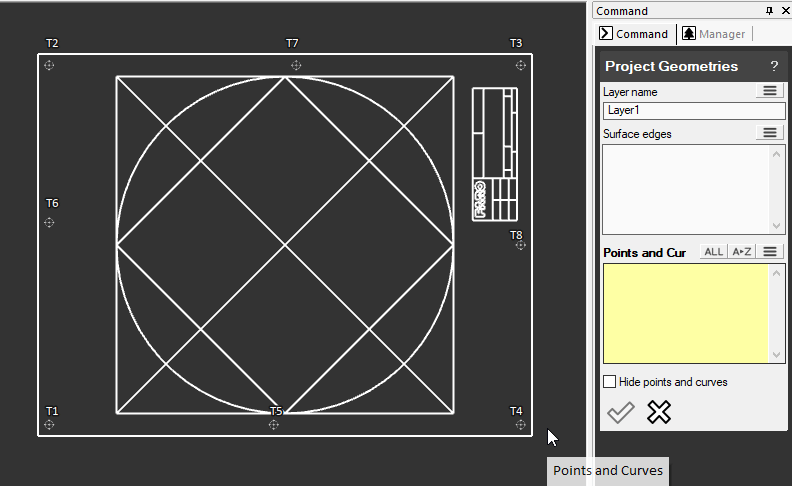Click the yellow Points and Curves list box
The height and width of the screenshot is (486, 792).
coord(686,313)
